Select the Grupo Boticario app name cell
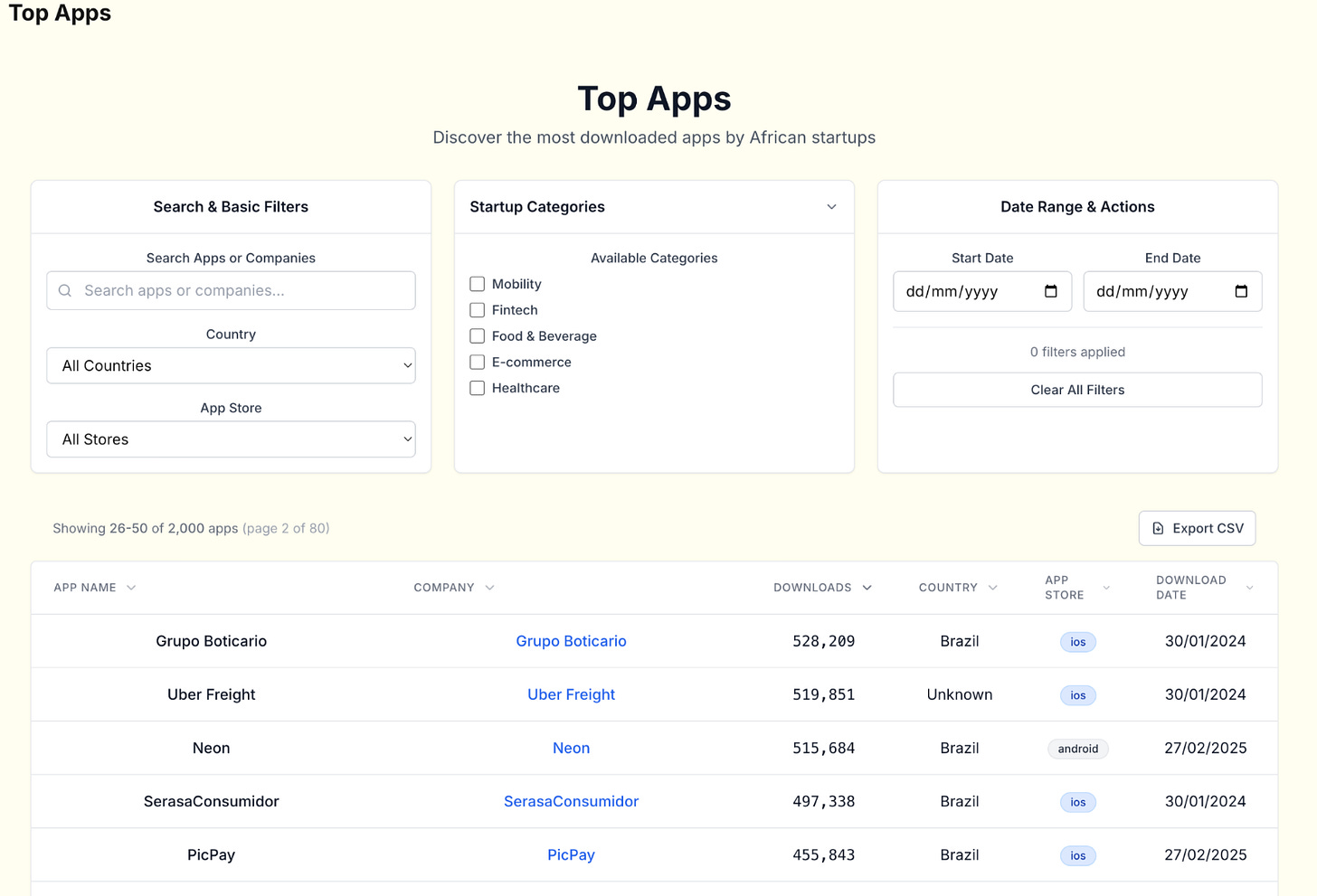This screenshot has height=896, width=1317. tap(211, 641)
